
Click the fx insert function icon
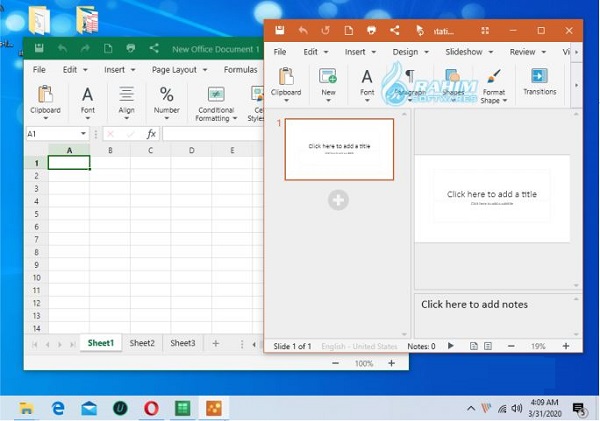click(151, 134)
